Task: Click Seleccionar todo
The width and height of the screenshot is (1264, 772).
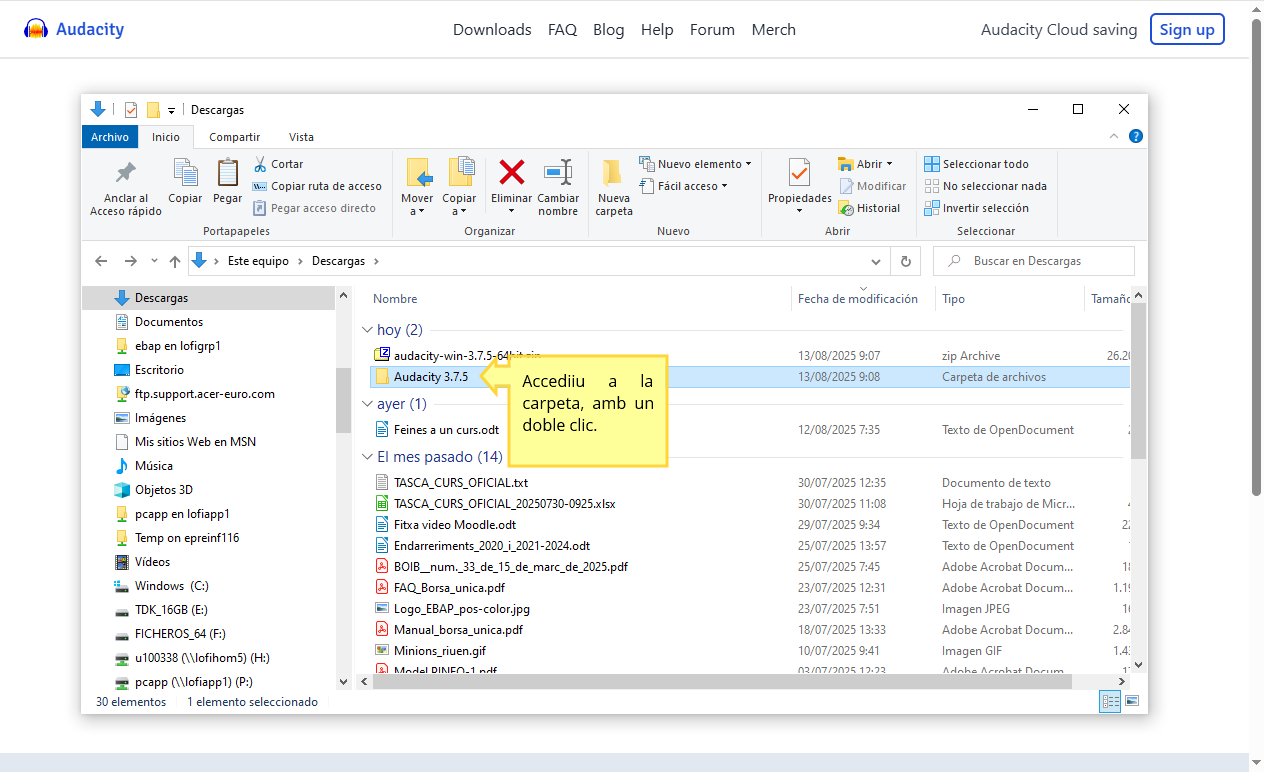Action: point(976,164)
